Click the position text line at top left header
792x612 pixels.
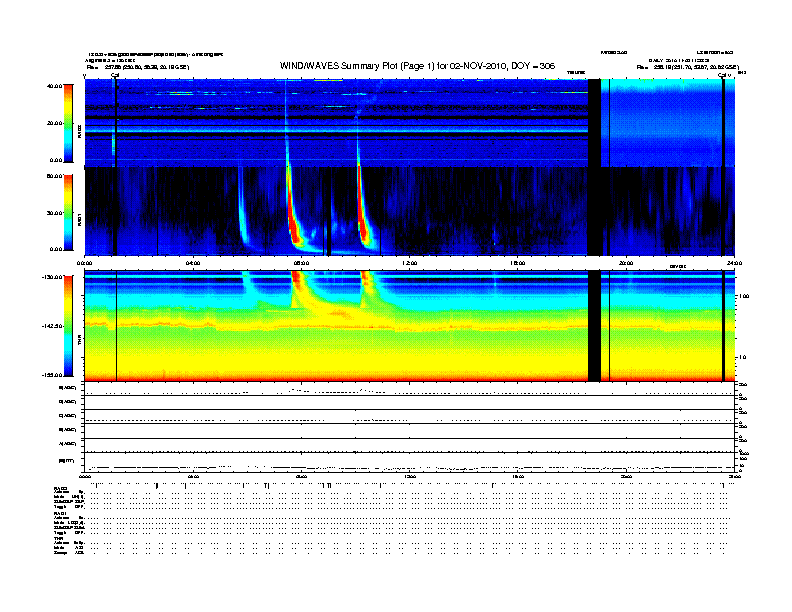click(138, 67)
